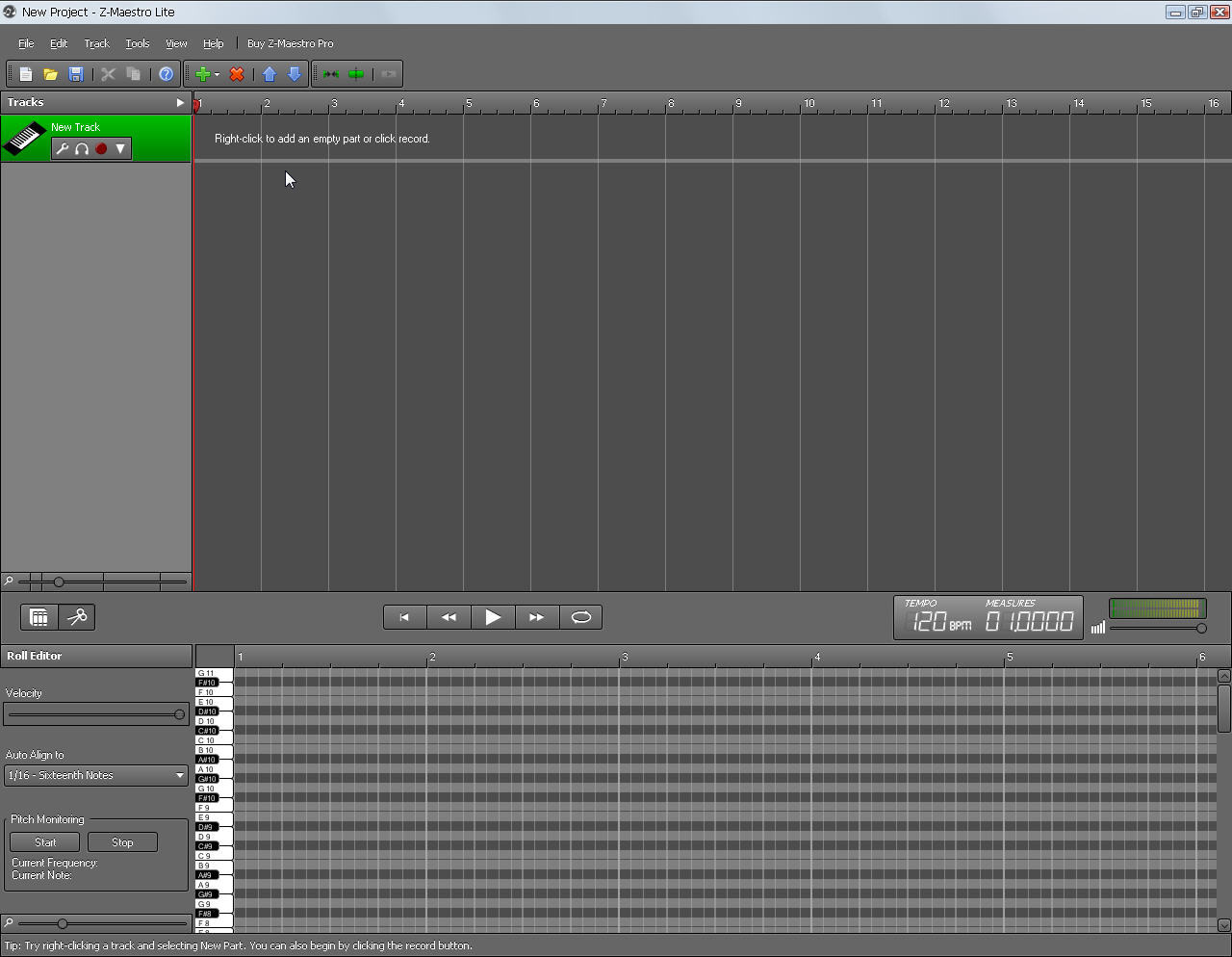Select the New Track name label

click(75, 127)
